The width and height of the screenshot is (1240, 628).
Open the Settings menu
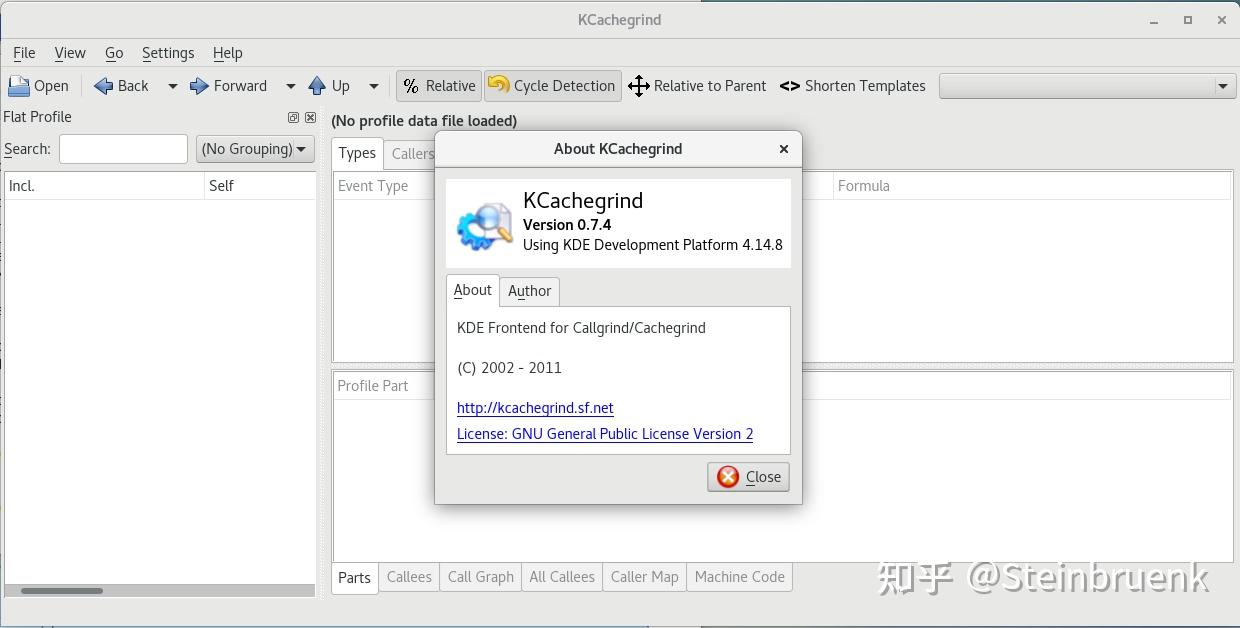pos(168,53)
